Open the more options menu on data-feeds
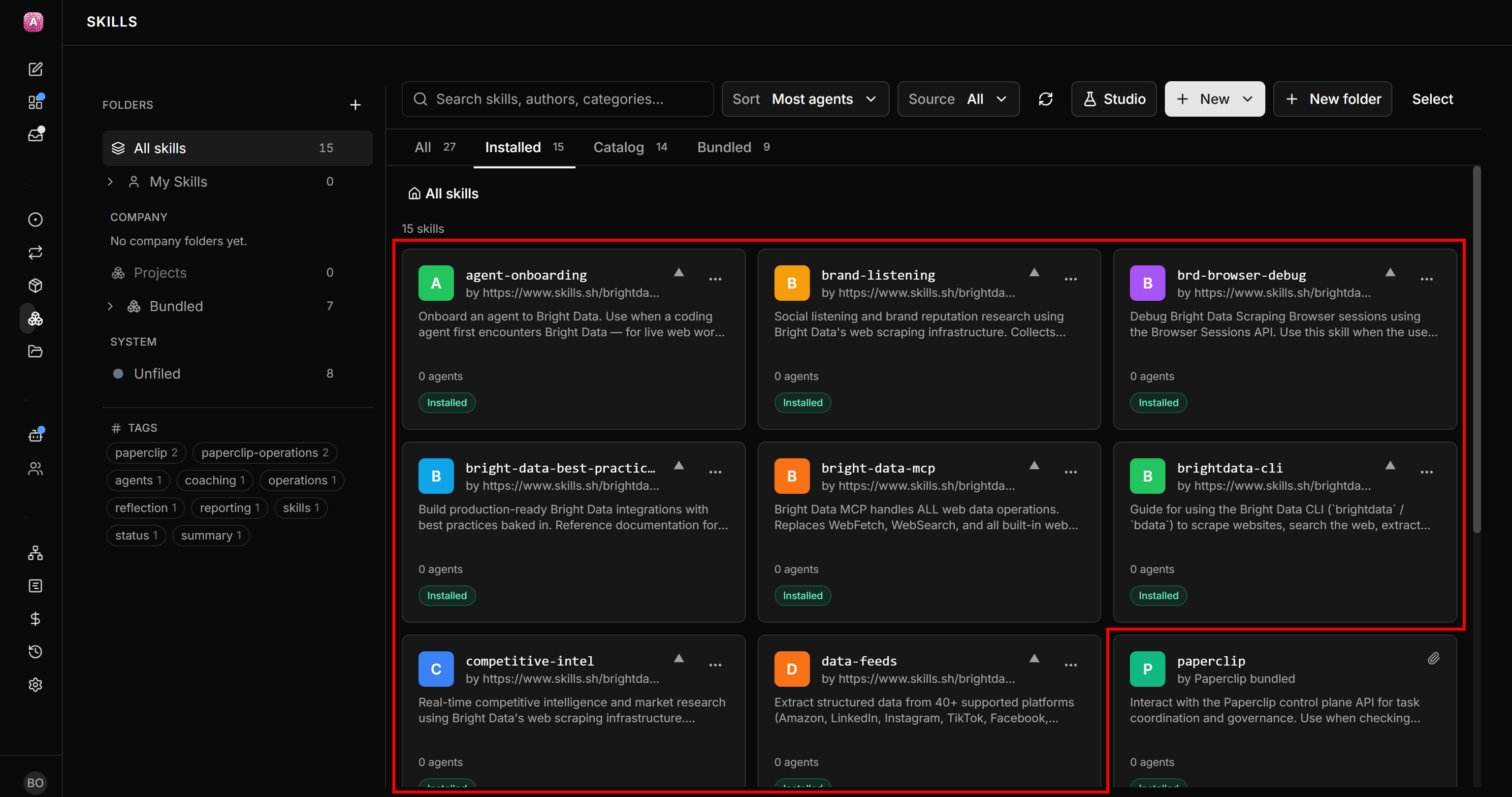 1070,665
